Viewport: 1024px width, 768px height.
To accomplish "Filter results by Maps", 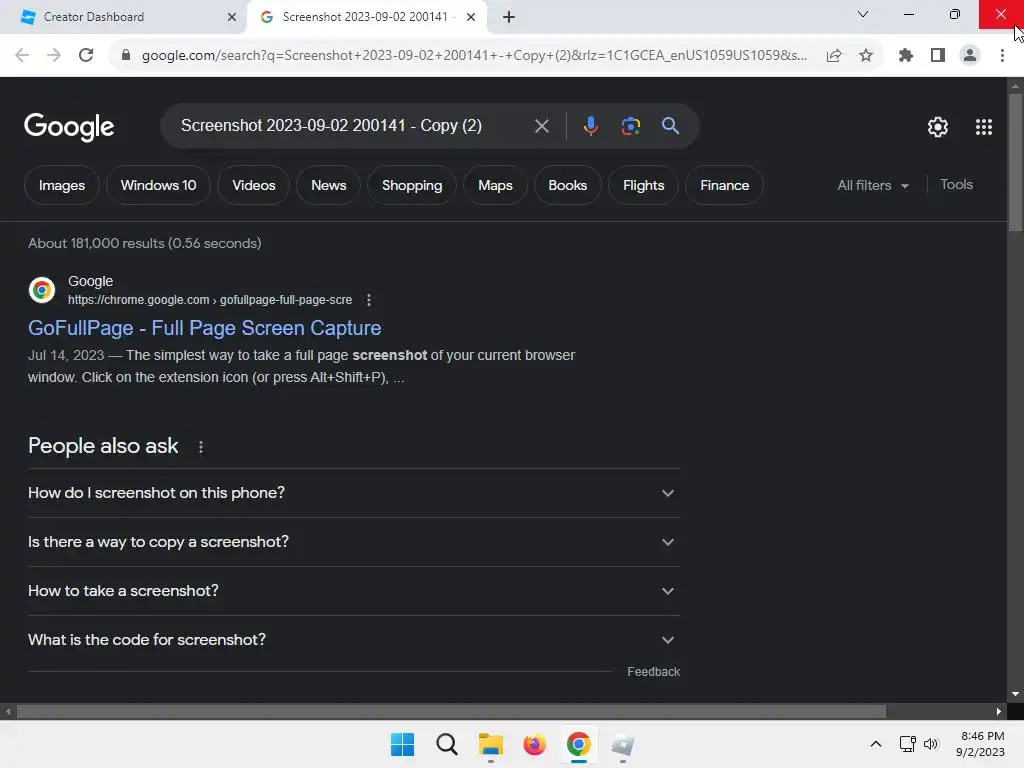I will point(495,185).
